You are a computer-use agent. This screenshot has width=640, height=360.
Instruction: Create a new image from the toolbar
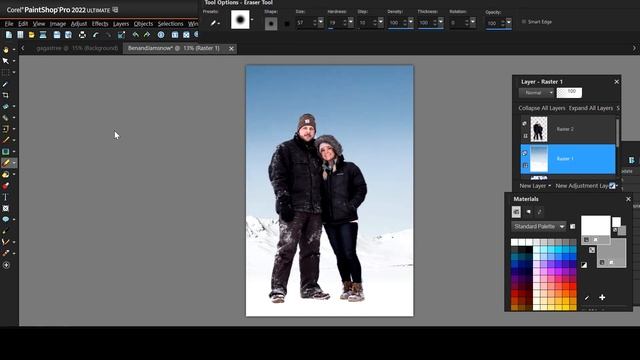coord(9,35)
